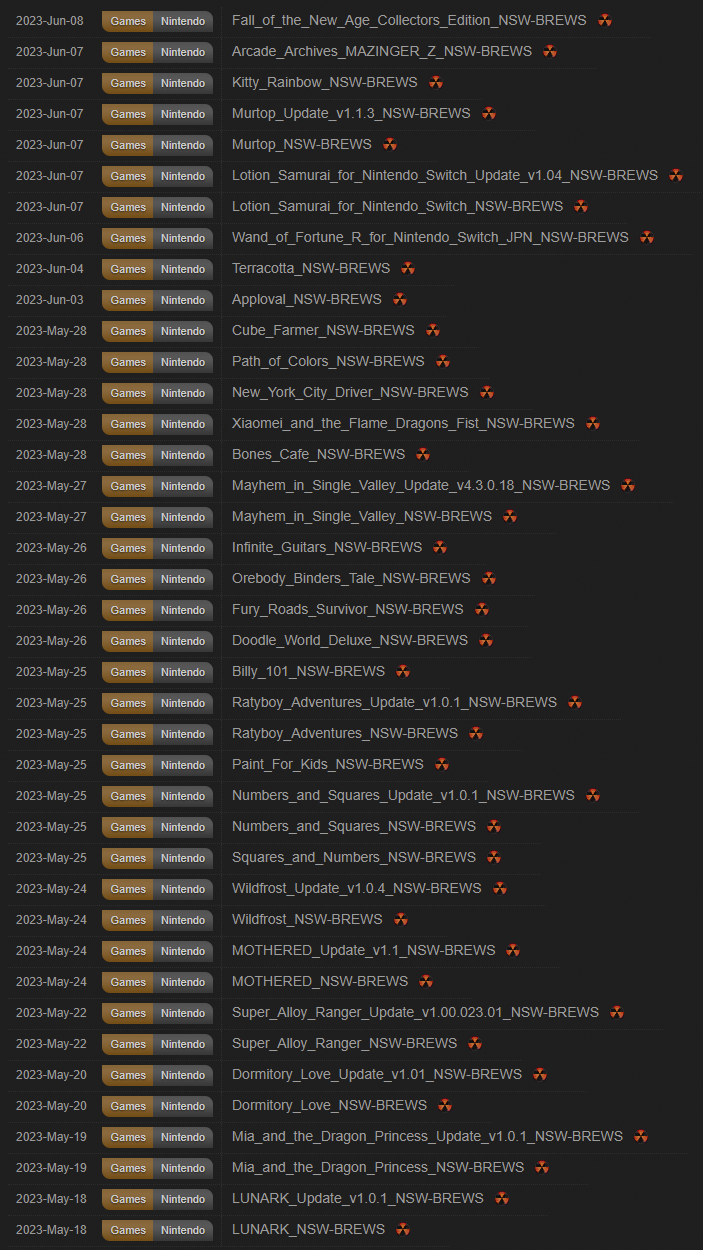Click nuke icon beside Orebody_Binders_Tale
The height and width of the screenshot is (1250, 703).
(x=489, y=578)
